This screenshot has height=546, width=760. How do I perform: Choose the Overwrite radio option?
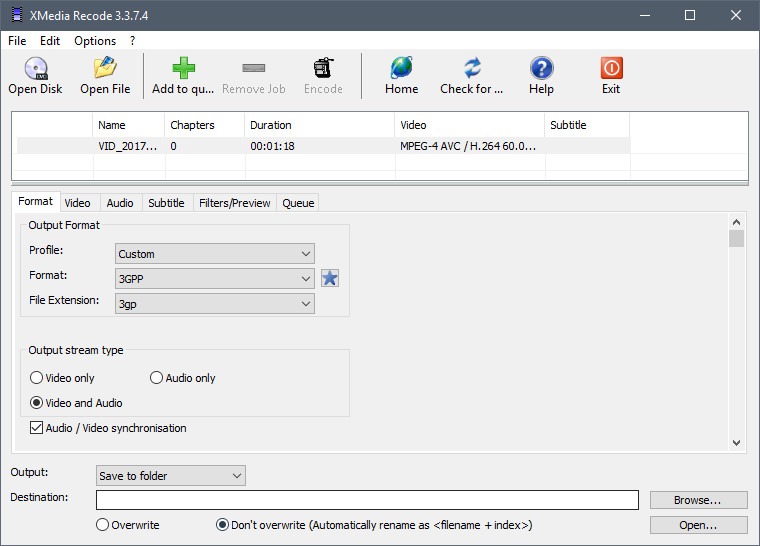pyautogui.click(x=102, y=525)
